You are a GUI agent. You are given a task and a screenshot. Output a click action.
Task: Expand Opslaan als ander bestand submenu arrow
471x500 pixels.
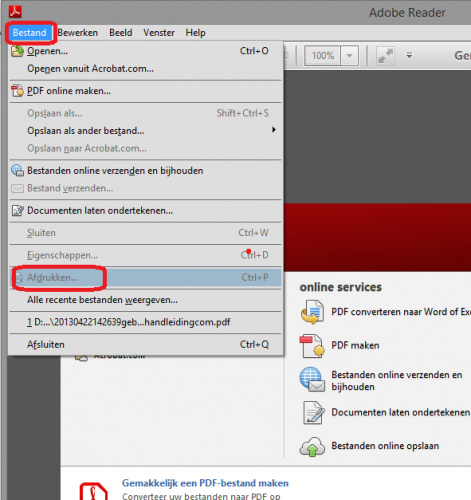pos(274,130)
